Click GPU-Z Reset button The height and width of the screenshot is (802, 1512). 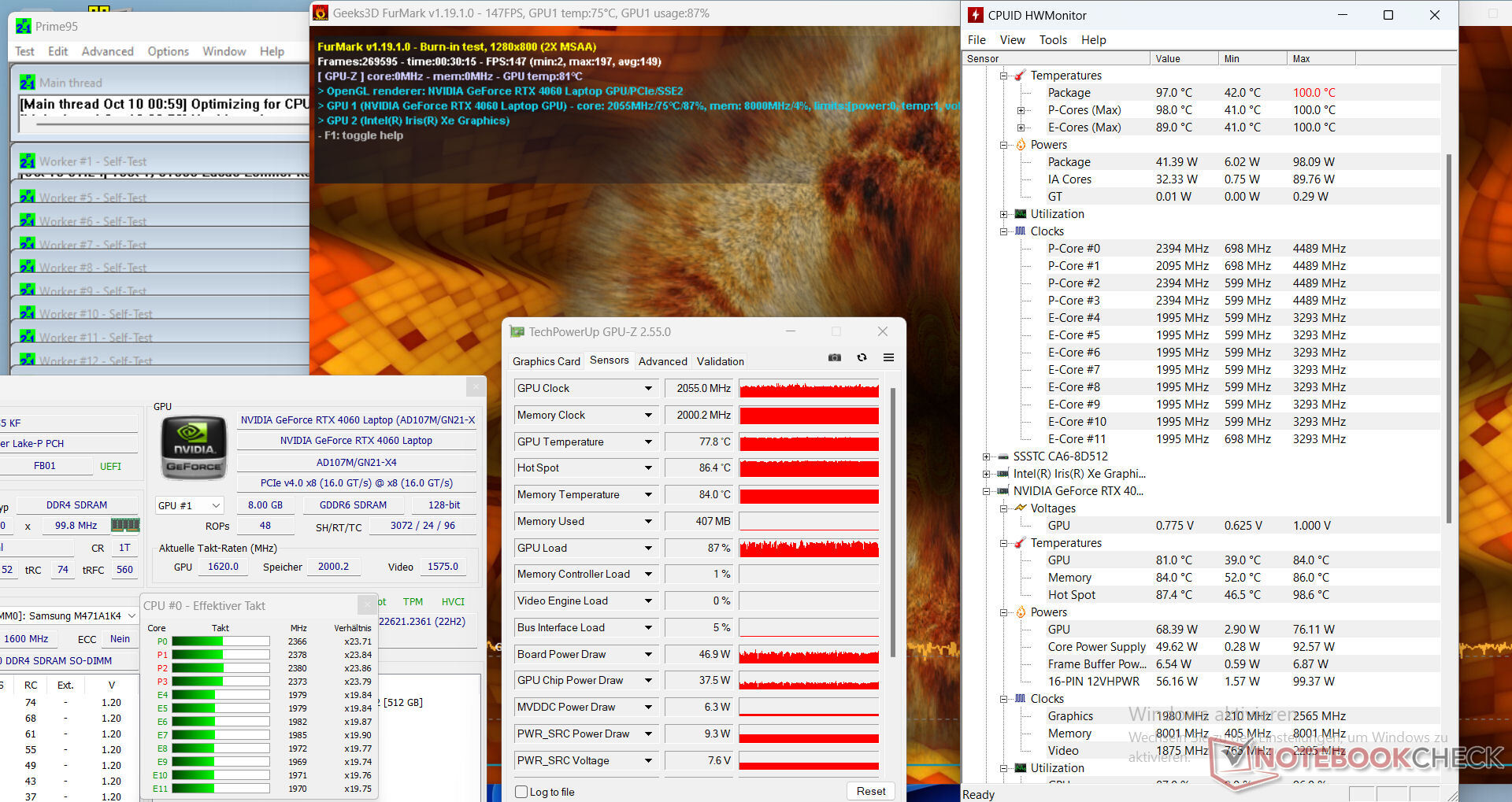pos(871,791)
